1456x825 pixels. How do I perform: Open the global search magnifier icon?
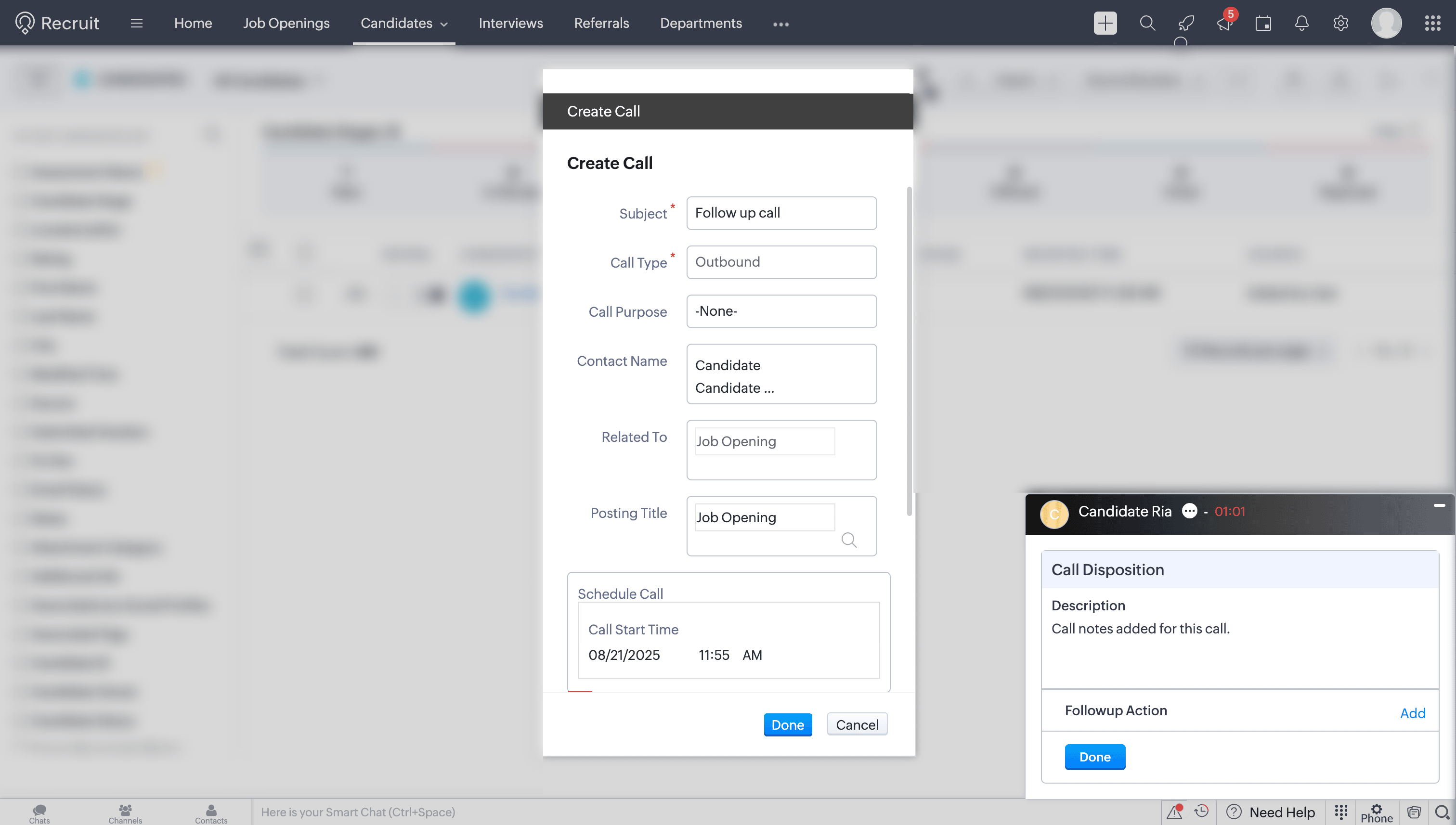pyautogui.click(x=1147, y=23)
